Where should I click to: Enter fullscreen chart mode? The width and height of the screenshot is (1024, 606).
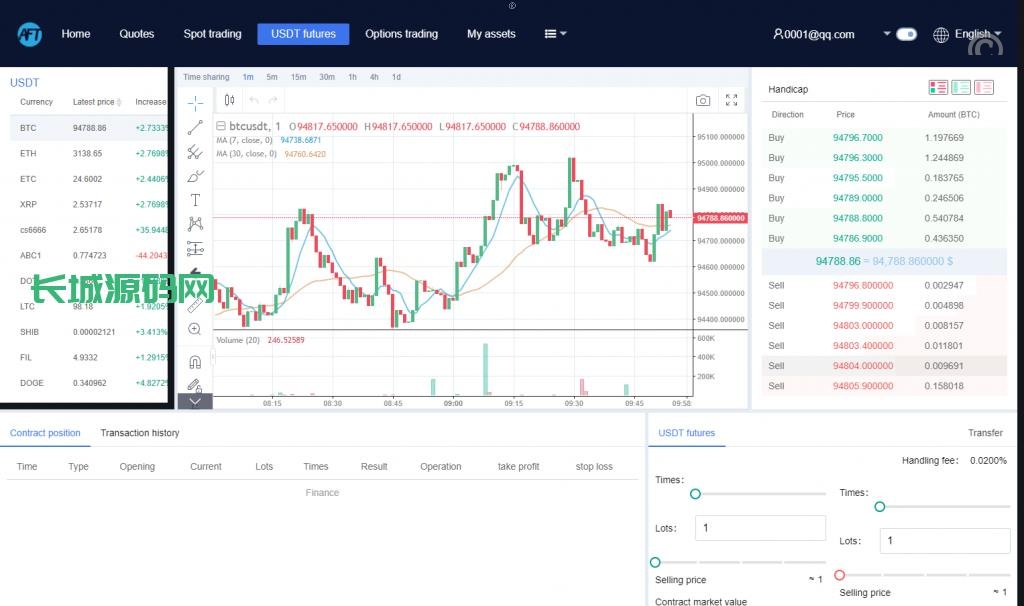pos(731,100)
